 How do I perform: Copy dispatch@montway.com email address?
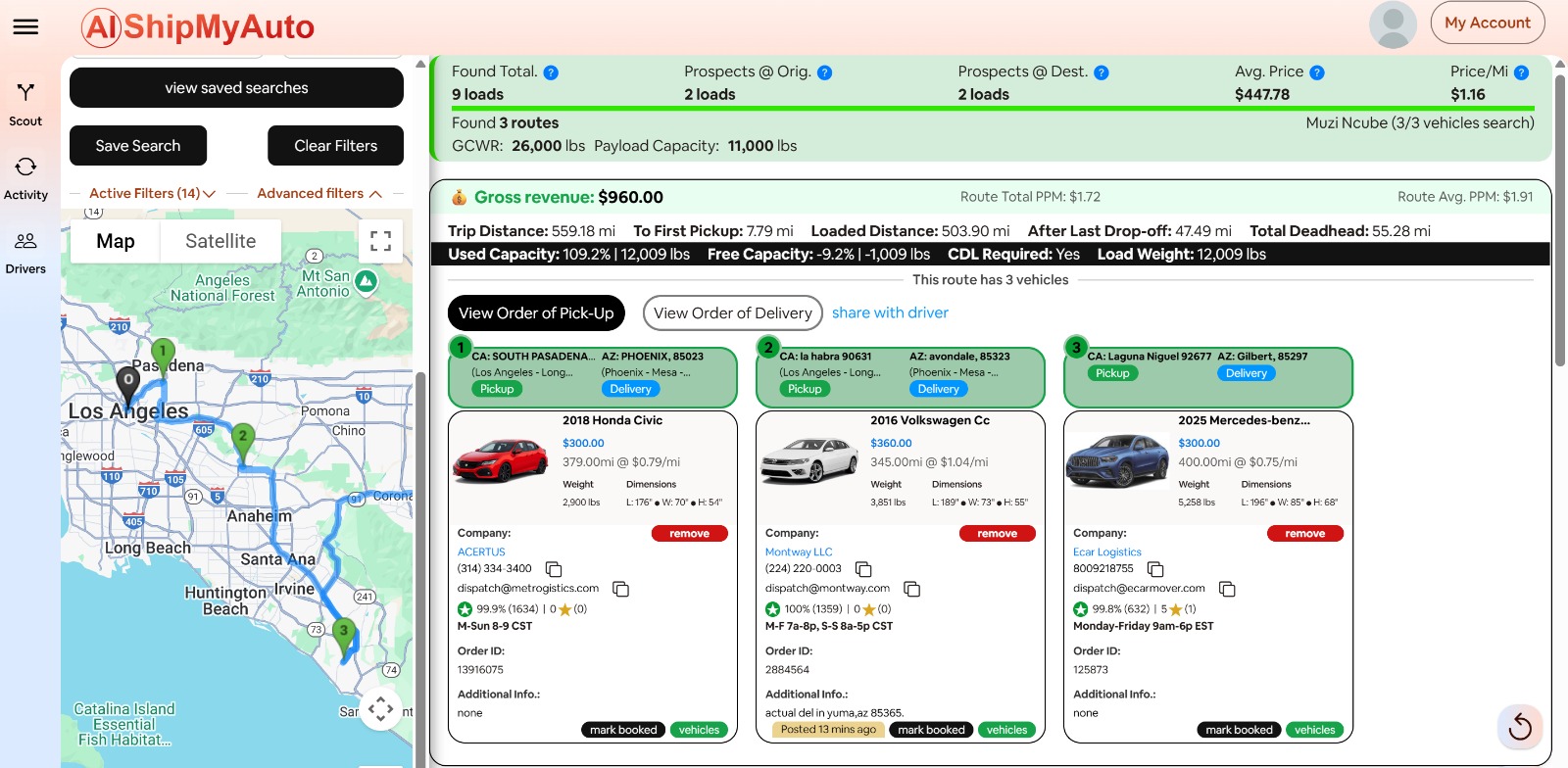(911, 589)
